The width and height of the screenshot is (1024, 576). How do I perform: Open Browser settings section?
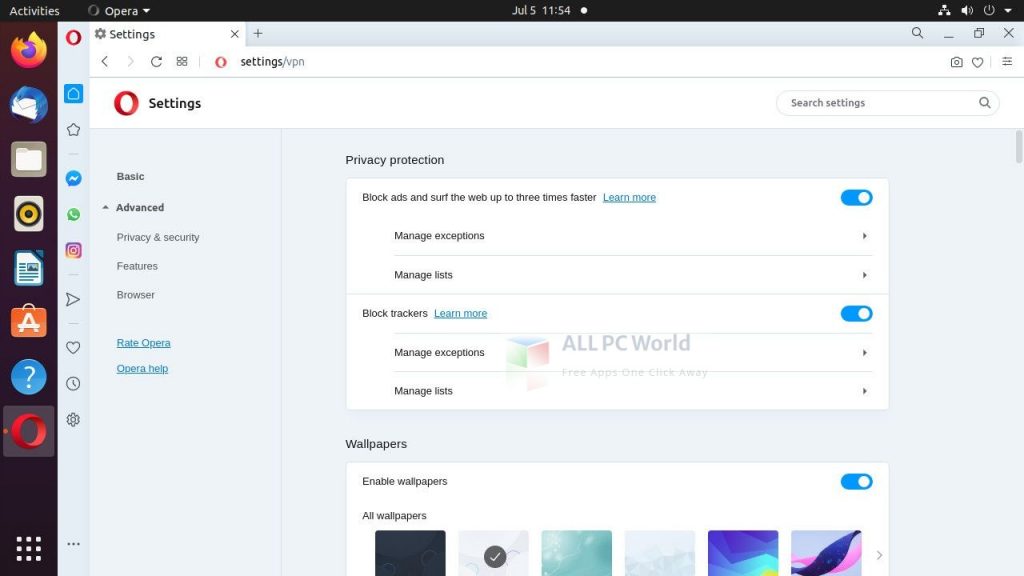pos(136,295)
